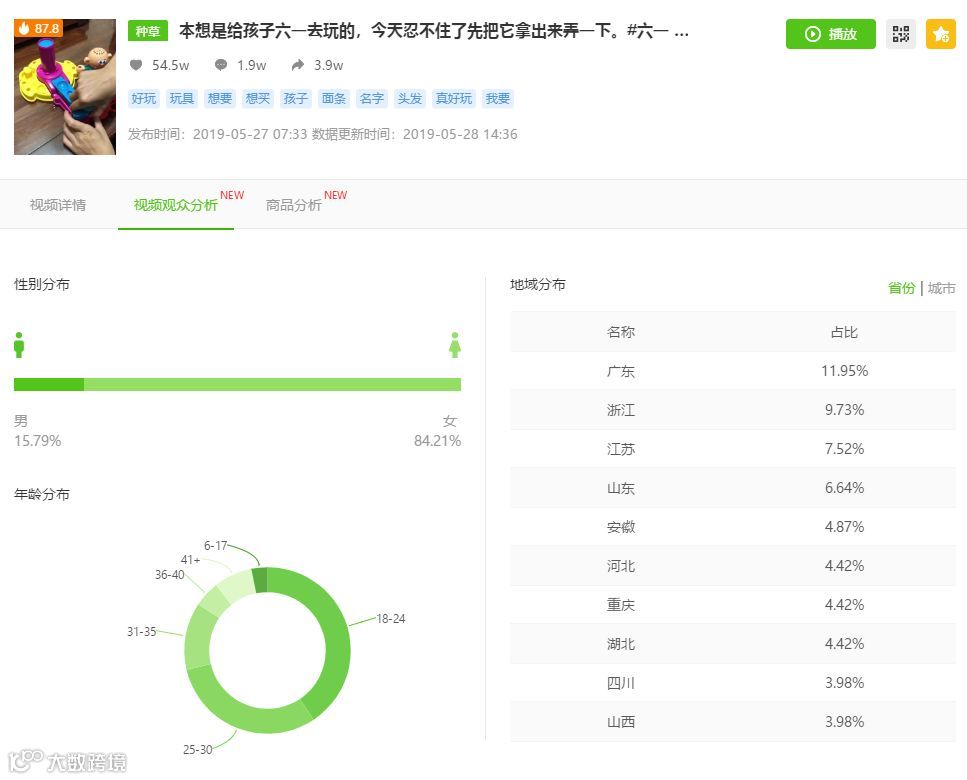This screenshot has height=780, width=967.
Task: Open the 商品分析 tab
Action: click(x=294, y=205)
